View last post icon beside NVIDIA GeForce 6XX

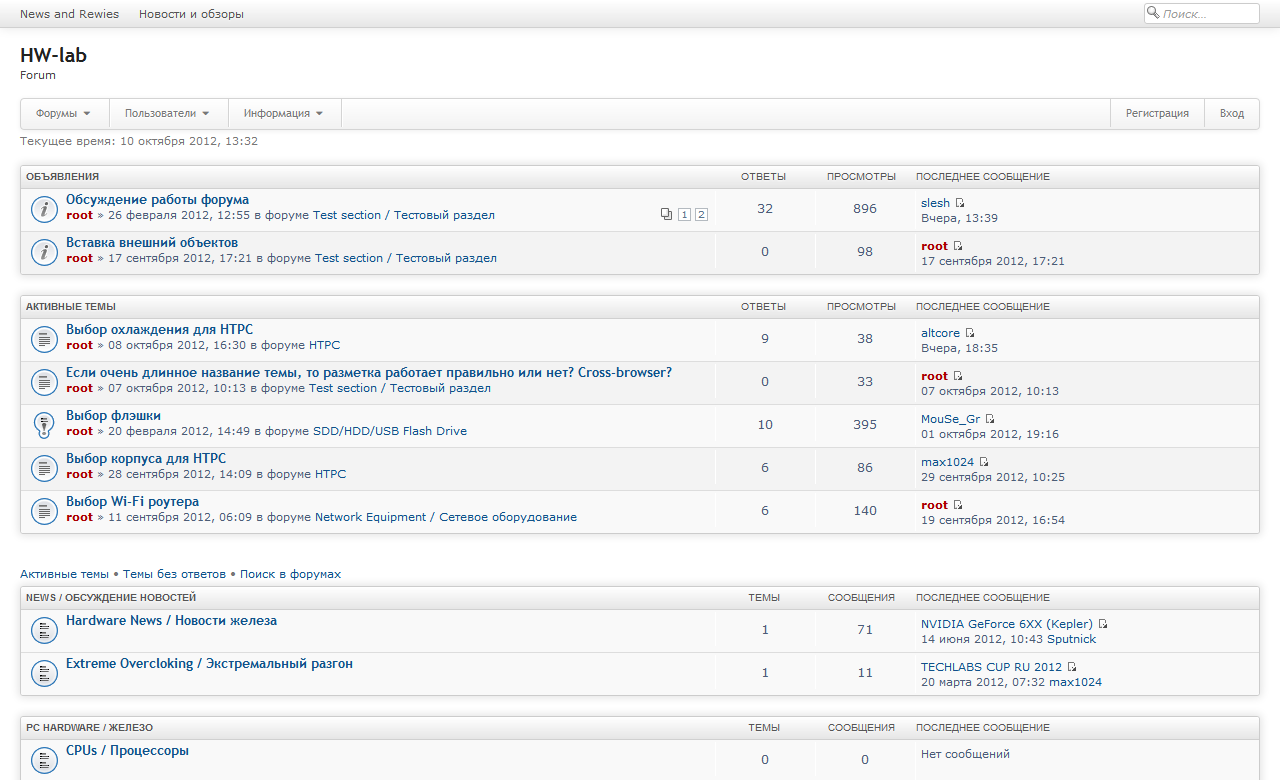click(1103, 624)
